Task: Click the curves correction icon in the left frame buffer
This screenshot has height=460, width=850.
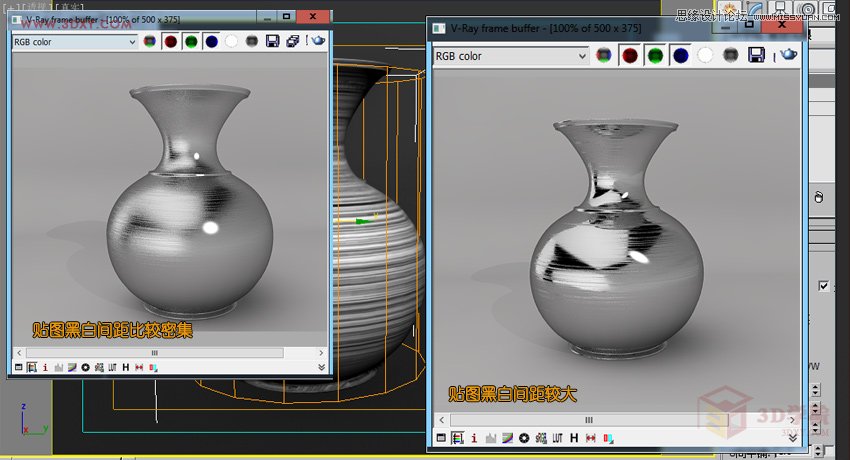Action: tap(72, 367)
